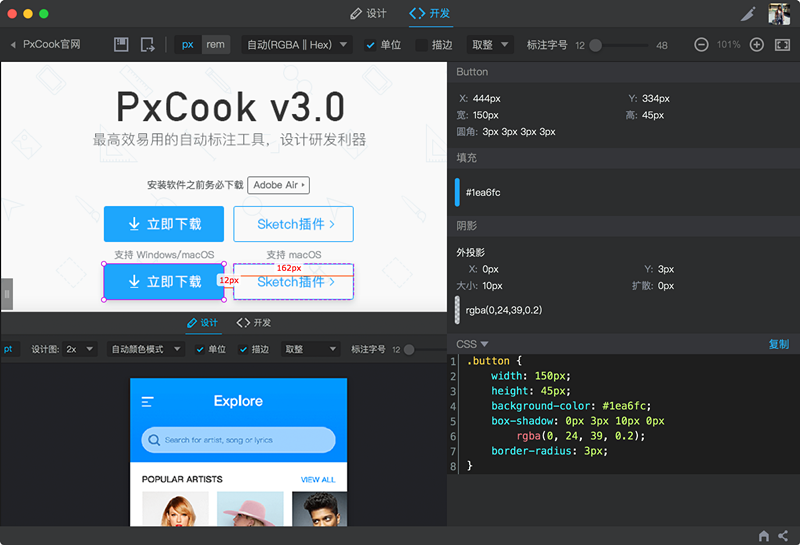Open the top toolbar 取整 dropdown
800x545 pixels.
(x=490, y=45)
